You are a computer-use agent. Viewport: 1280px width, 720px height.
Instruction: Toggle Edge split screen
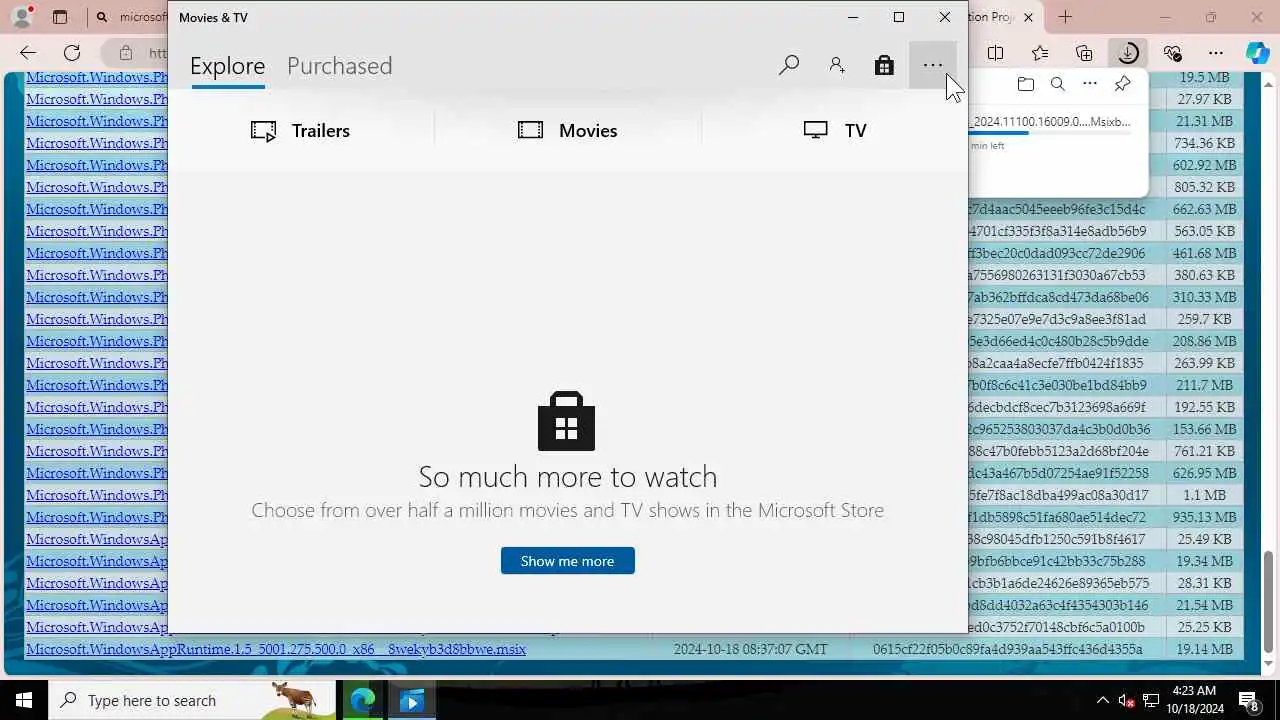[x=995, y=53]
